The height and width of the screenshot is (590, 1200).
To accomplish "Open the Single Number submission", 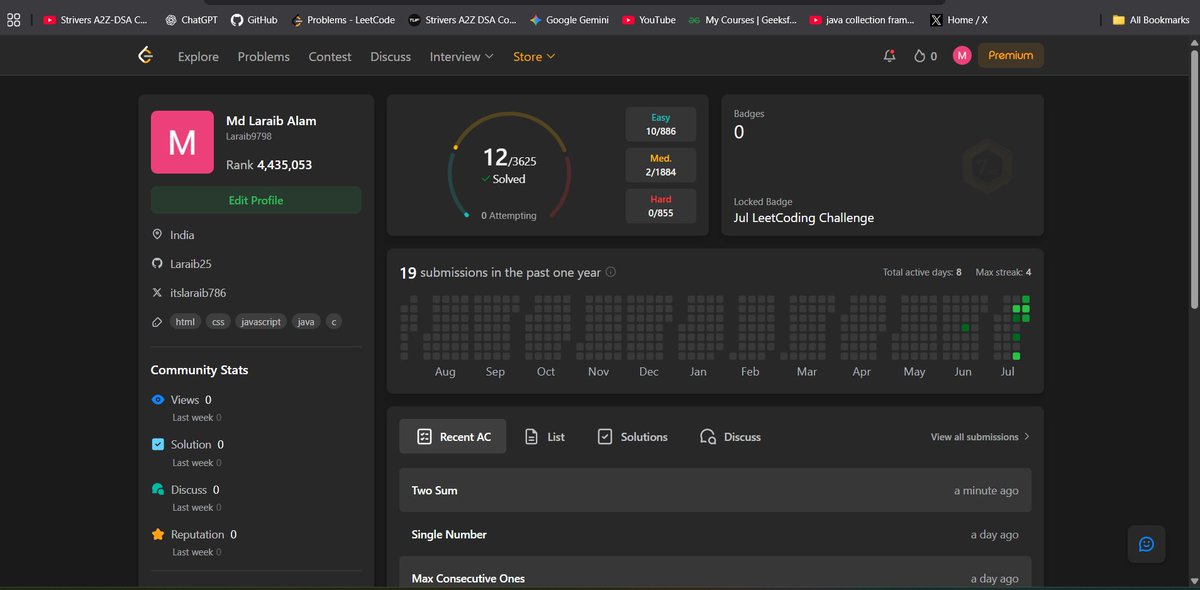I will pyautogui.click(x=715, y=534).
